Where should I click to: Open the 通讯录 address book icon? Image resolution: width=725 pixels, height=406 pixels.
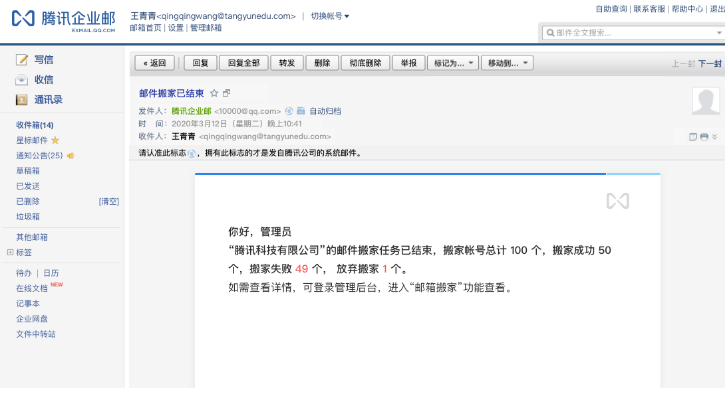22,99
